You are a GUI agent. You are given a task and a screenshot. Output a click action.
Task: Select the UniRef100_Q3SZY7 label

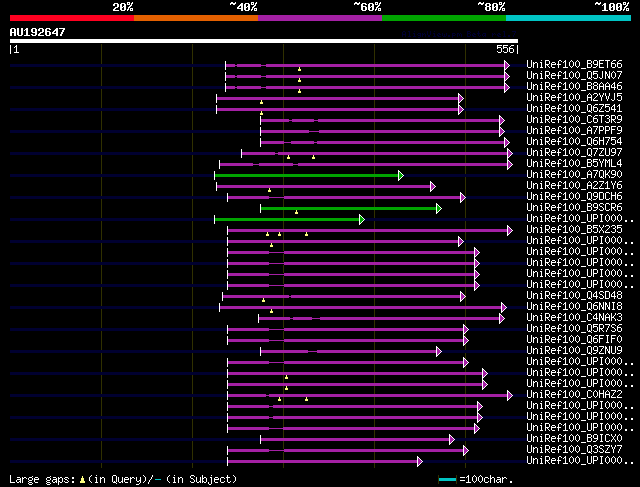(574, 450)
